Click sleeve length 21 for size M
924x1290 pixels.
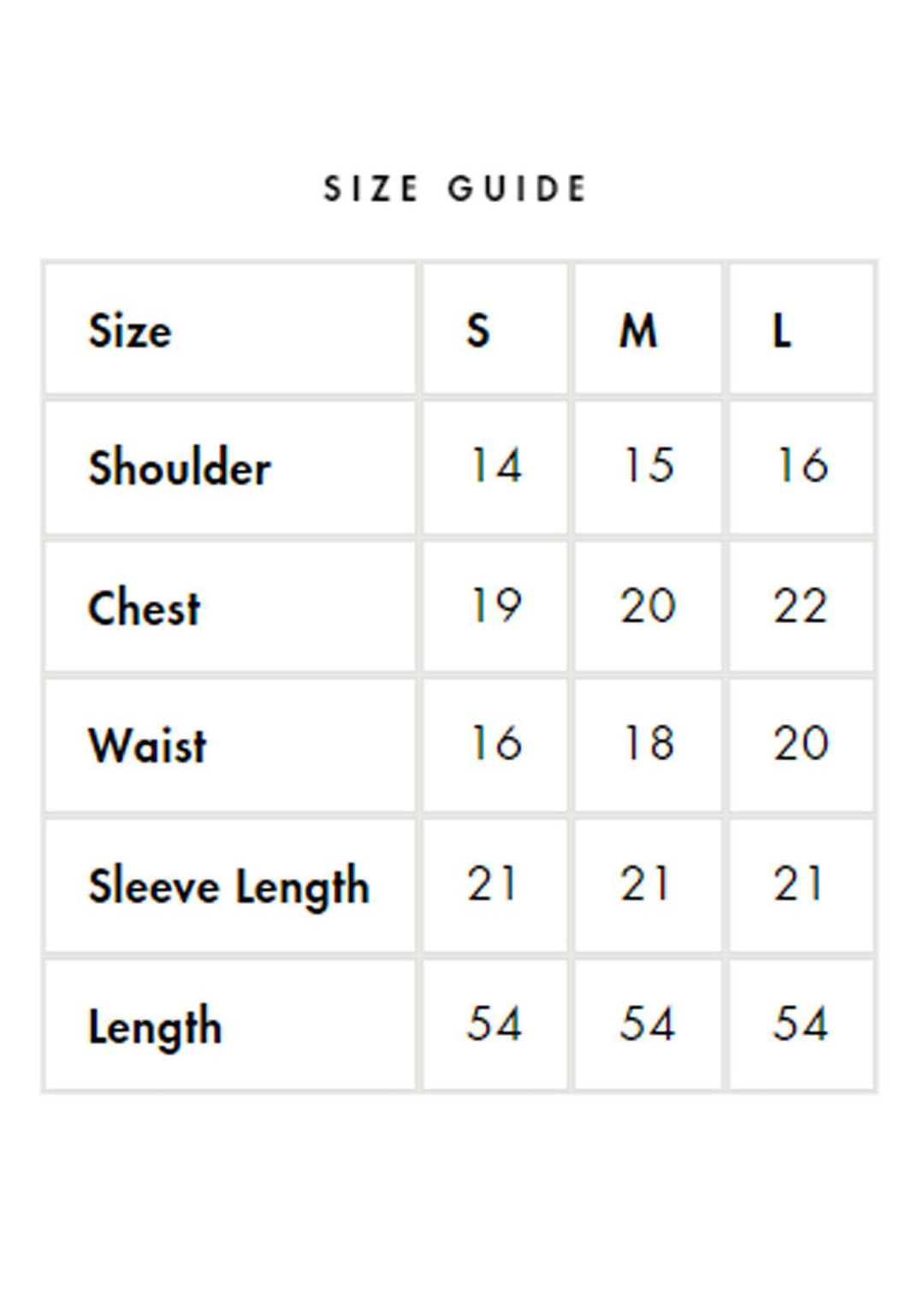click(646, 884)
